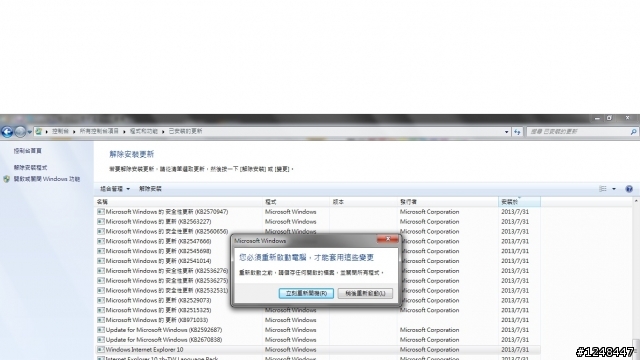Expand the arrow after 程式和功能 breadcrumb

point(163,131)
